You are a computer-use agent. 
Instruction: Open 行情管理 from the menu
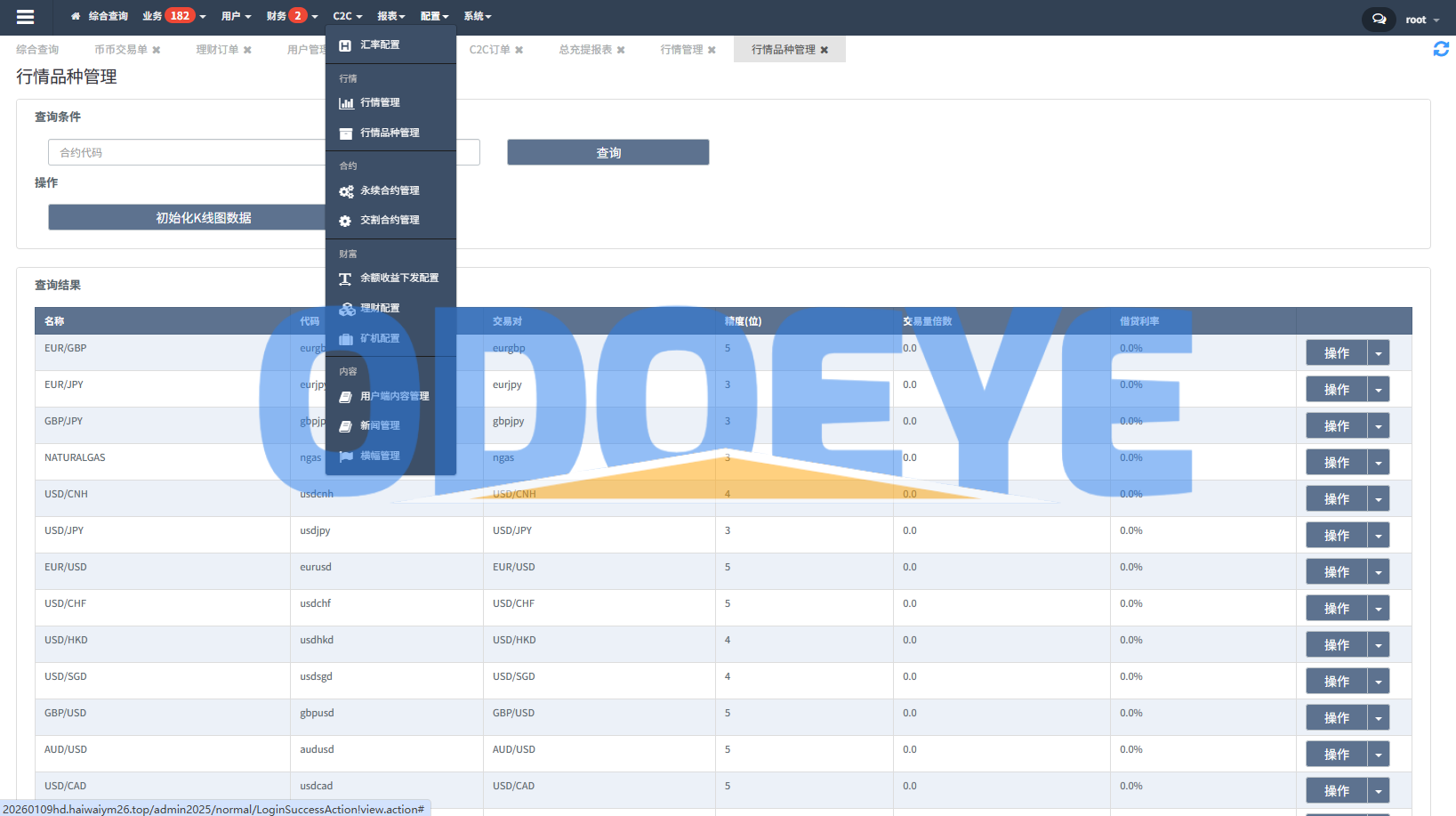(x=380, y=103)
